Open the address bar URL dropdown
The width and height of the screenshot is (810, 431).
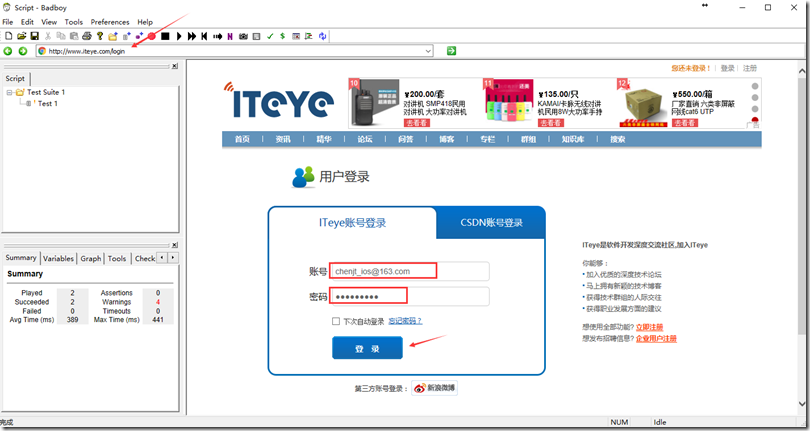428,51
